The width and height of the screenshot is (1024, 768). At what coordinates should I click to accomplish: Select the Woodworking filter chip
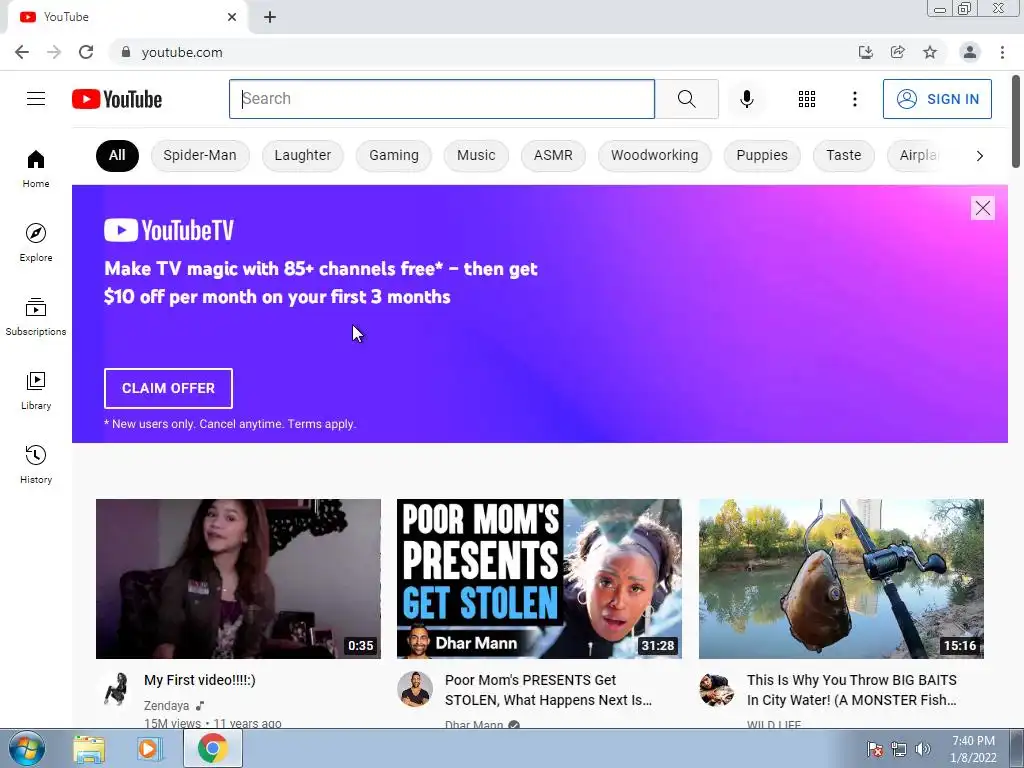point(654,155)
